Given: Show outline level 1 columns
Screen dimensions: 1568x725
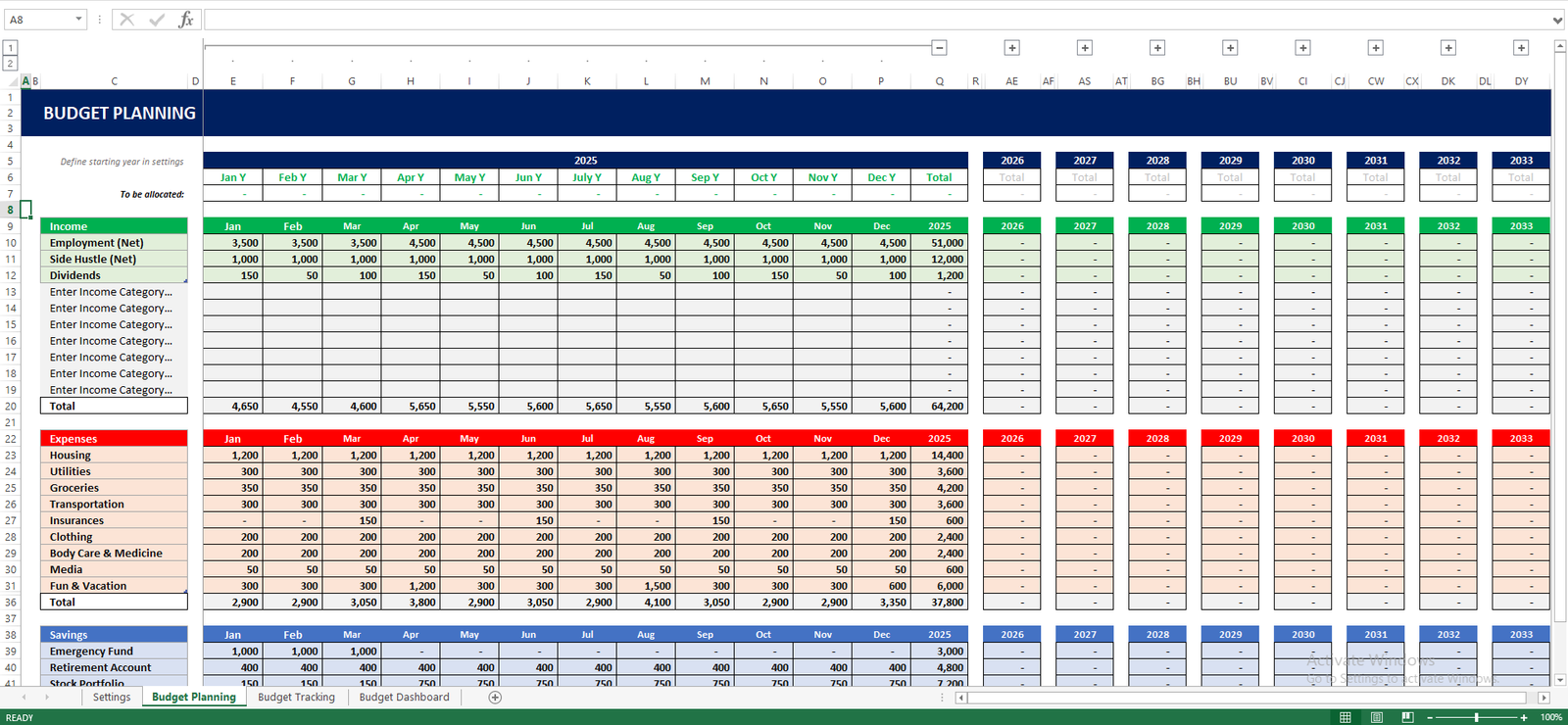Looking at the screenshot, I should coord(10,48).
